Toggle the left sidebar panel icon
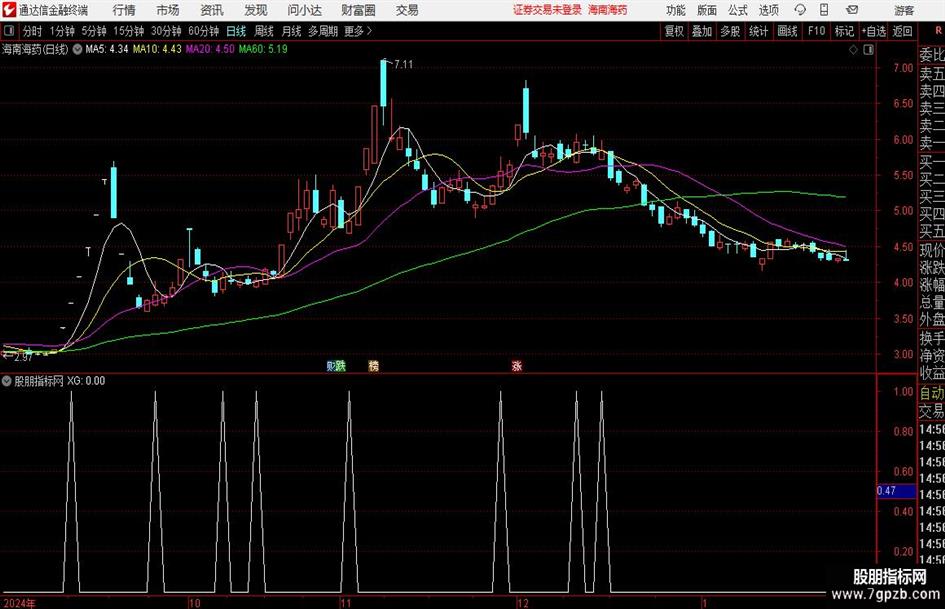This screenshot has width=945, height=609. (x=8, y=31)
